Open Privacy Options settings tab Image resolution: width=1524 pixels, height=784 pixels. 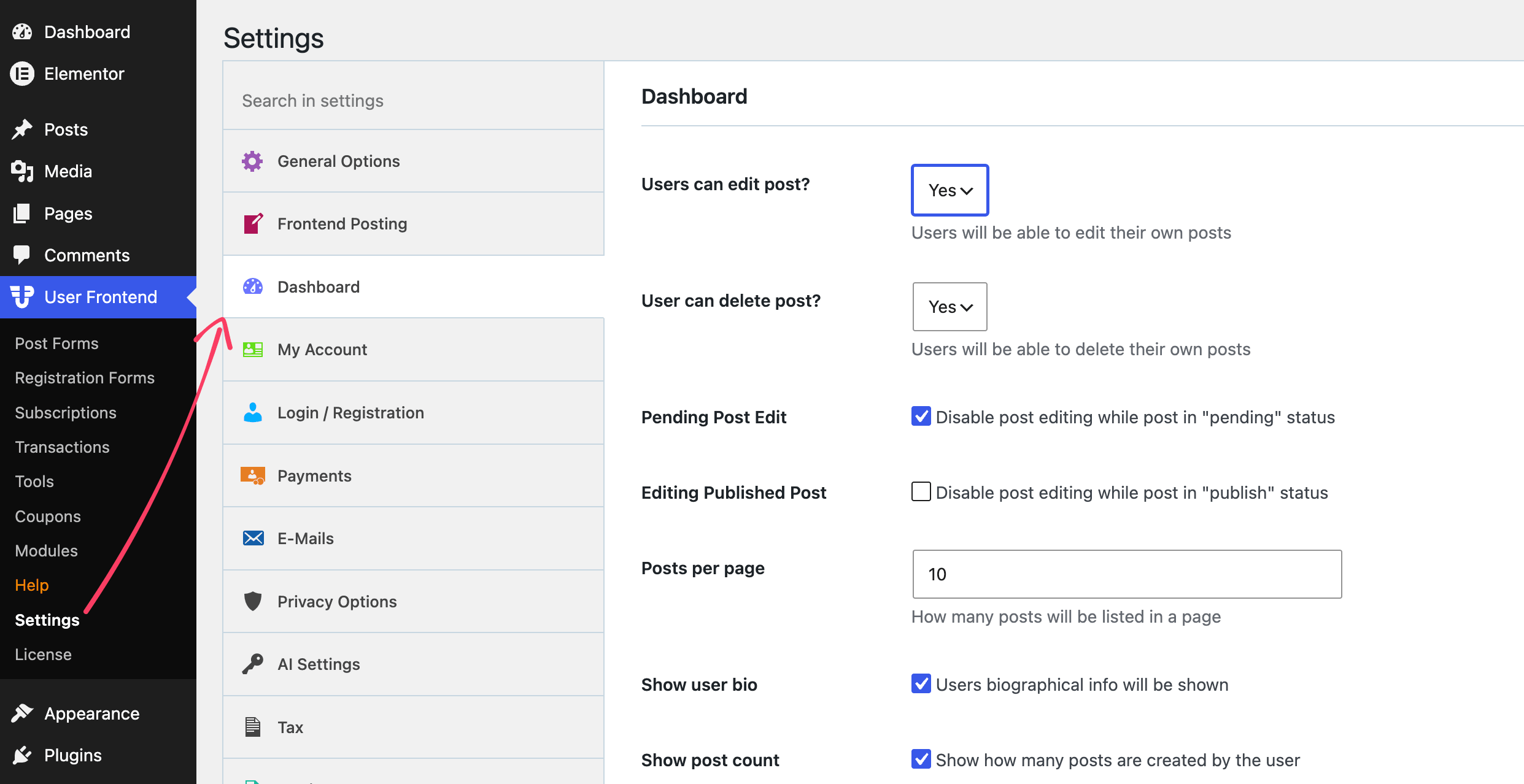click(x=414, y=601)
